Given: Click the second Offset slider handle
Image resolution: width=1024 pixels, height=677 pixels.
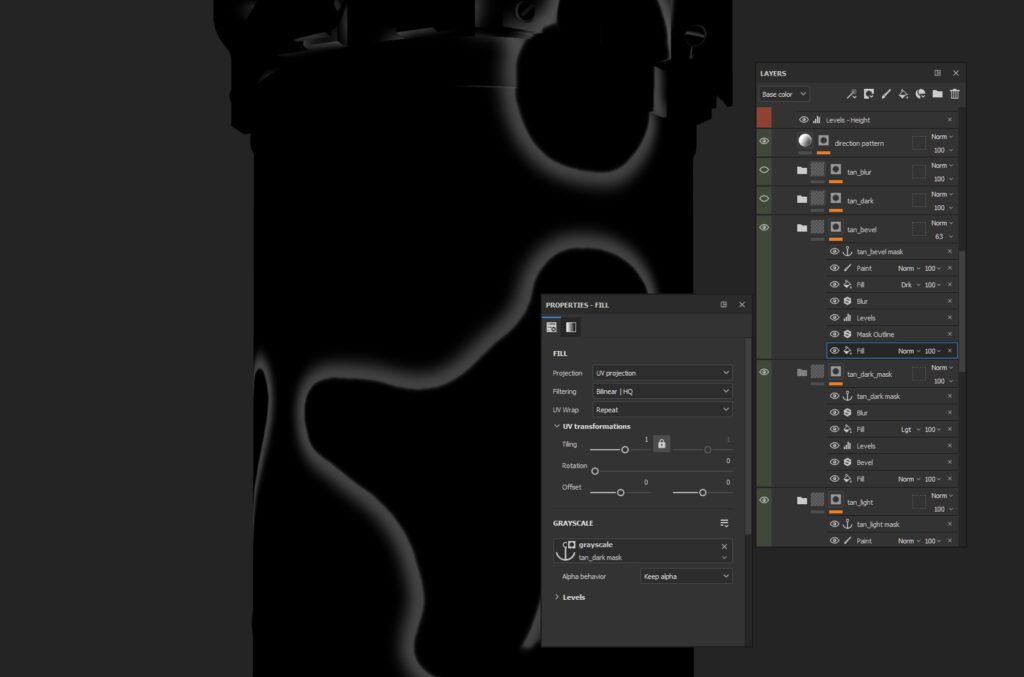Looking at the screenshot, I should point(703,493).
